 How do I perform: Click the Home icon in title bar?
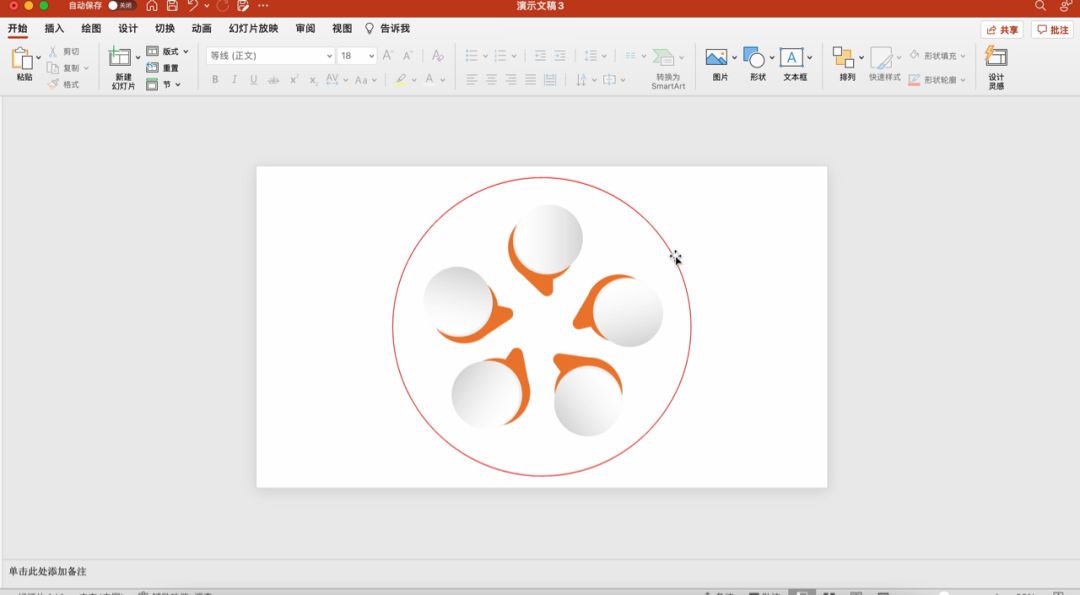[x=152, y=6]
